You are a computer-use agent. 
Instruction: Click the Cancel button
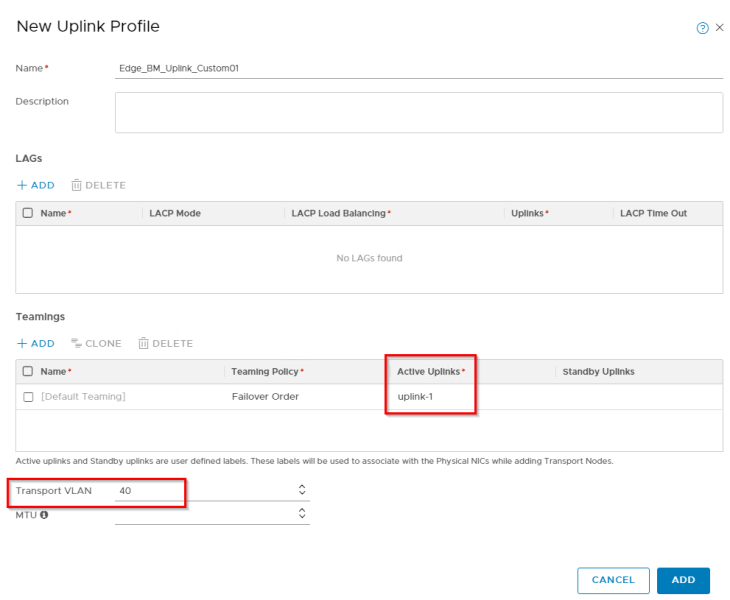(x=613, y=580)
